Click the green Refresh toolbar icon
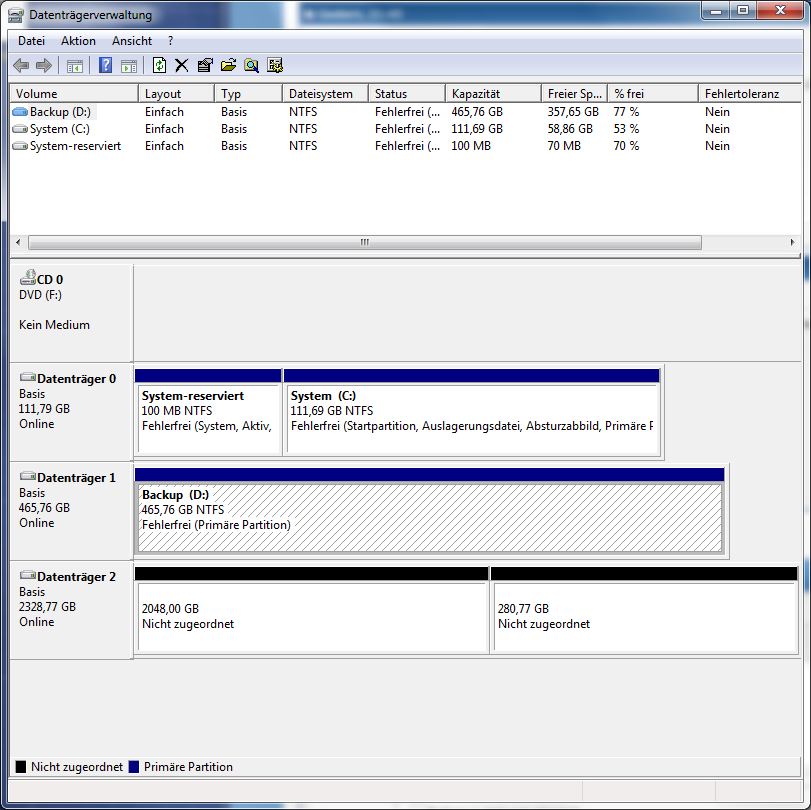811x810 pixels. click(159, 65)
